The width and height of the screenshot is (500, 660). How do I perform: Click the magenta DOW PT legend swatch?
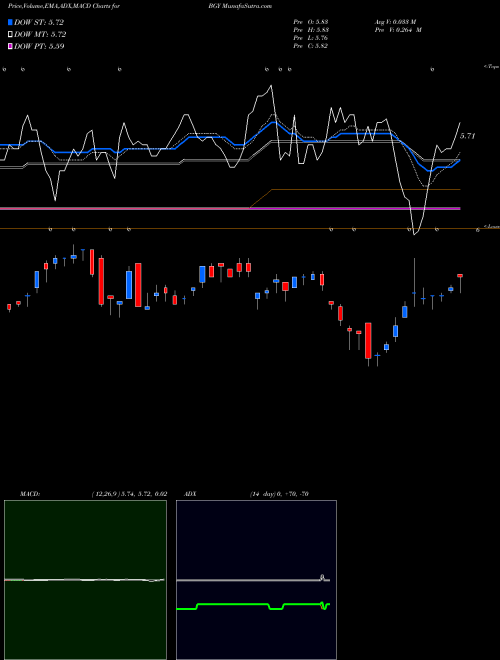pos(11,46)
